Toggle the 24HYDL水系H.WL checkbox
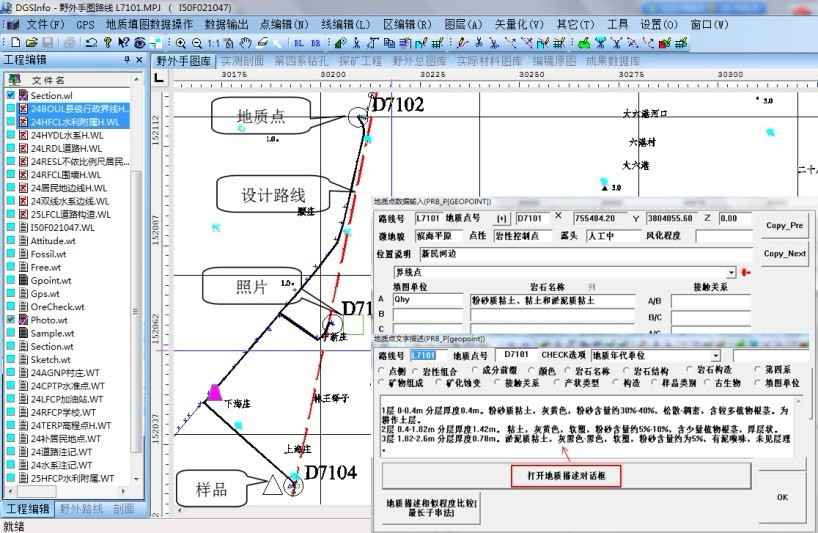This screenshot has width=818, height=533. (x=10, y=135)
